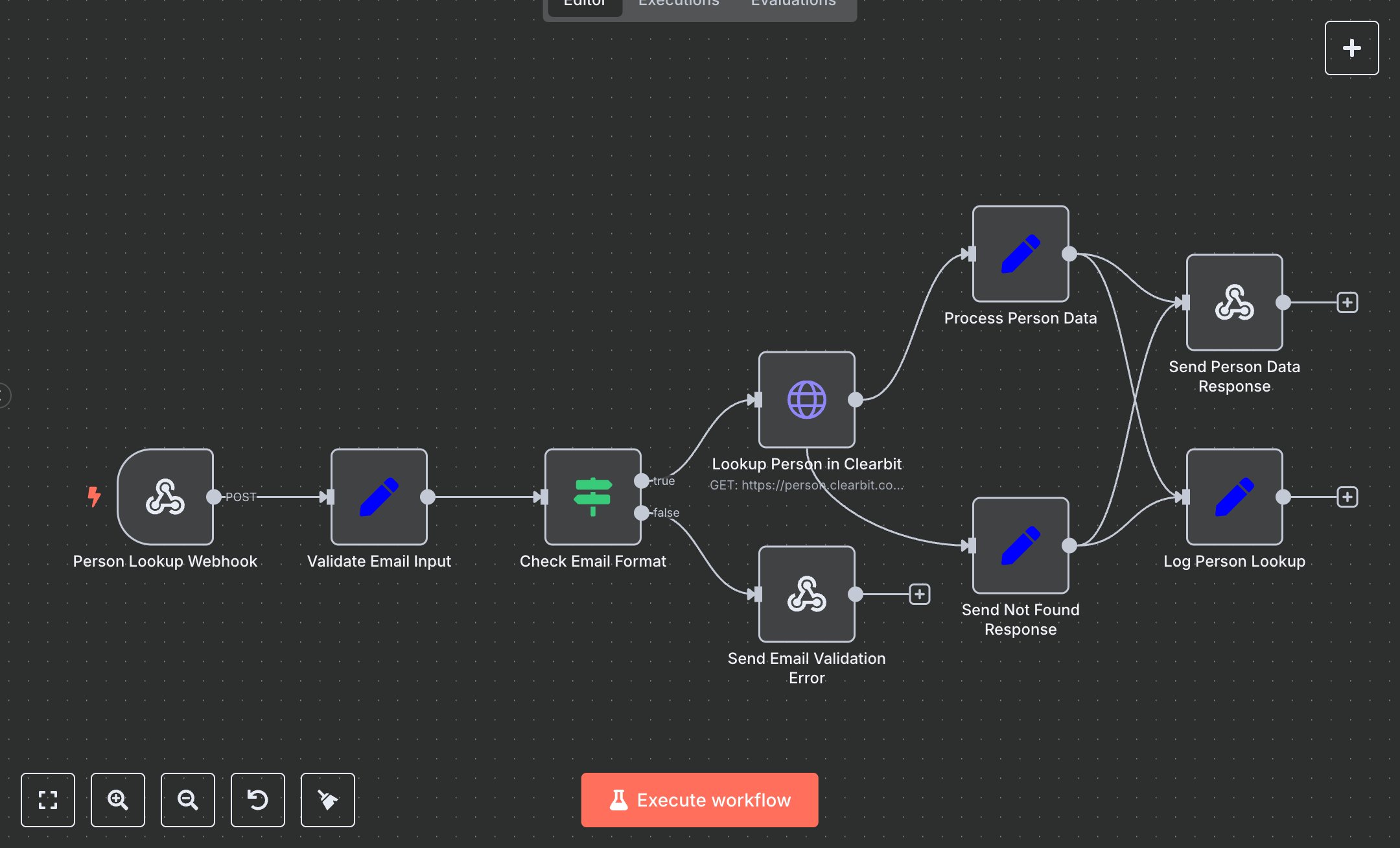Add a node after Send Person Data Response
Image resolution: width=1400 pixels, height=848 pixels.
pyautogui.click(x=1347, y=302)
